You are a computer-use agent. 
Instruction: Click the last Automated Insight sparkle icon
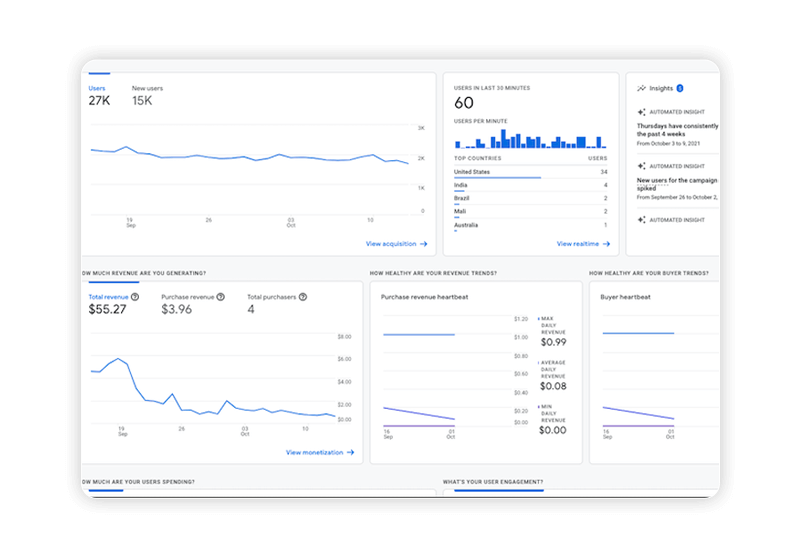[x=641, y=220]
